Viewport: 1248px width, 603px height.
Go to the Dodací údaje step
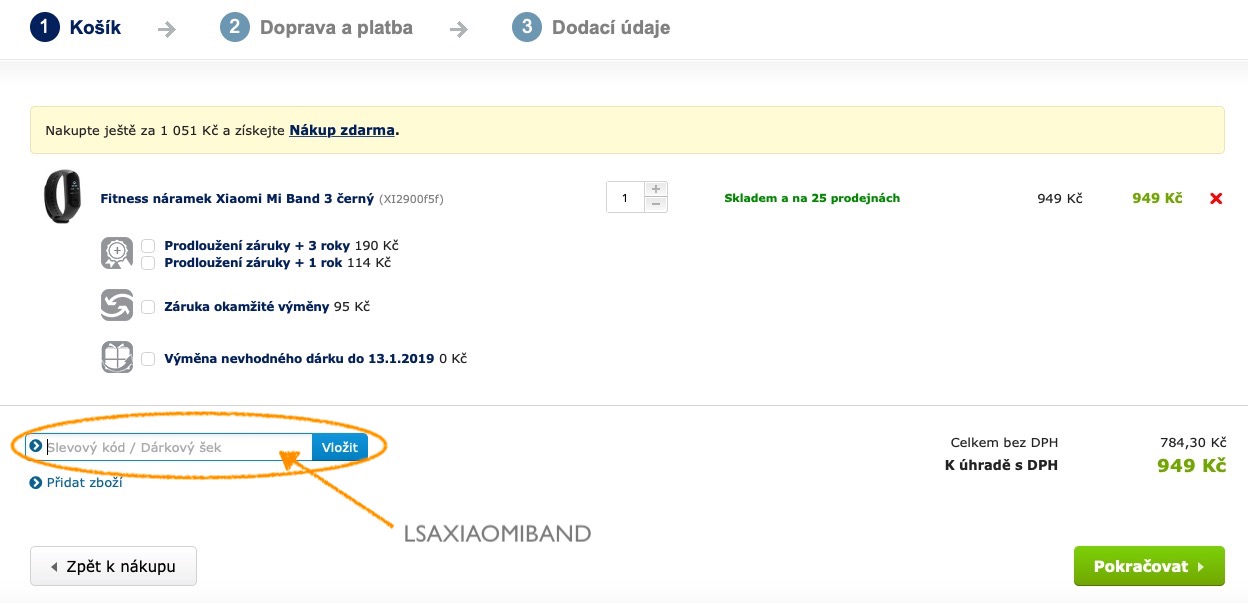tap(610, 28)
